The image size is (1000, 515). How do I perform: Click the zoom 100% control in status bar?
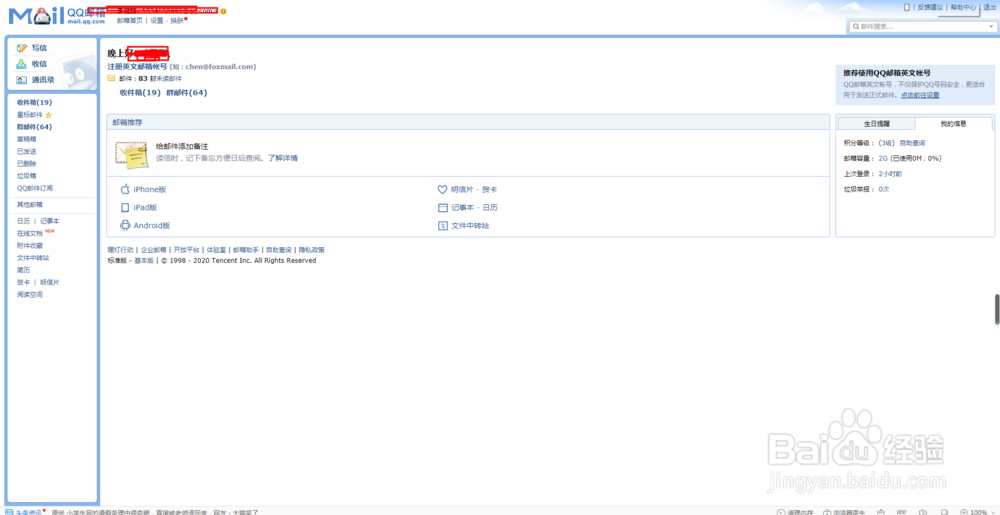click(974, 512)
